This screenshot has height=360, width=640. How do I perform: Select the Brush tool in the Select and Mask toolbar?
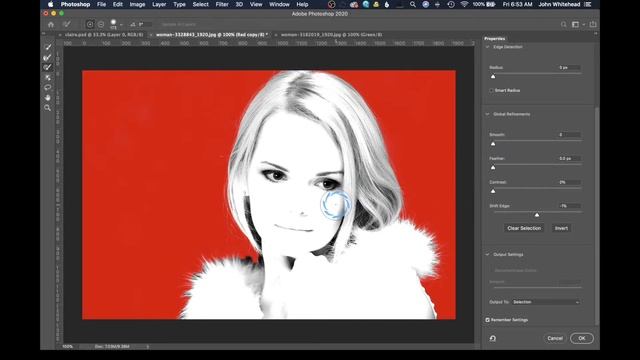pos(47,67)
